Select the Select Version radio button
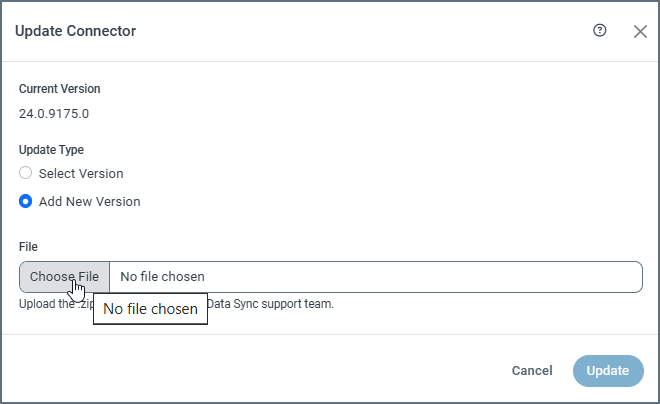 pyautogui.click(x=26, y=173)
